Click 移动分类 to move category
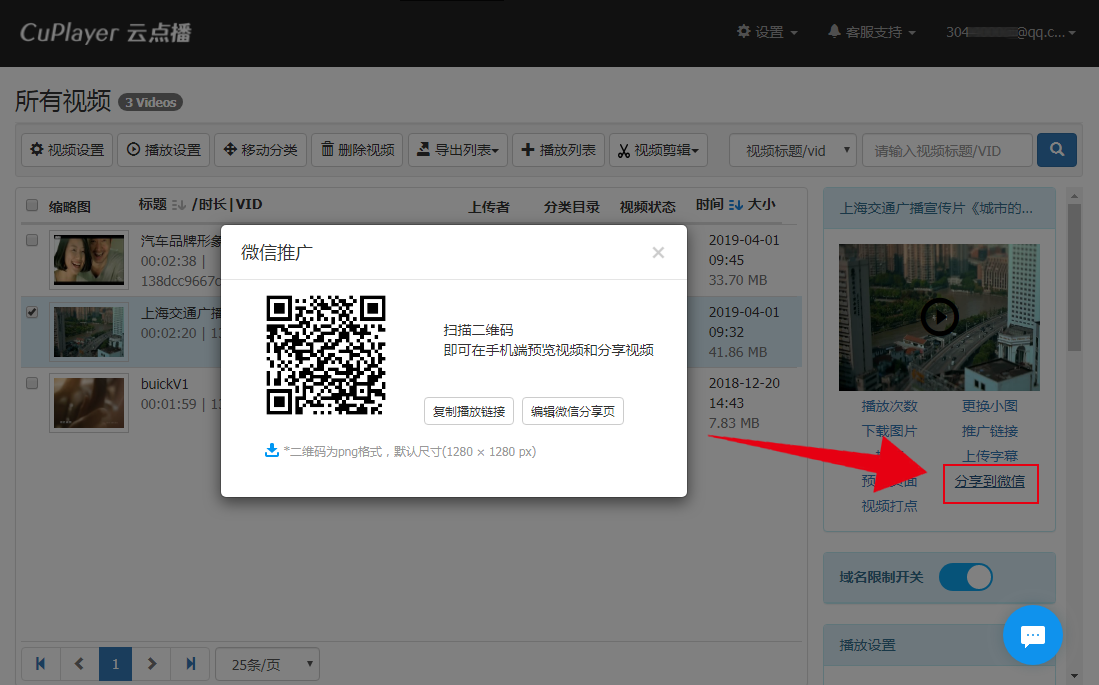This screenshot has width=1099, height=685. (261, 150)
